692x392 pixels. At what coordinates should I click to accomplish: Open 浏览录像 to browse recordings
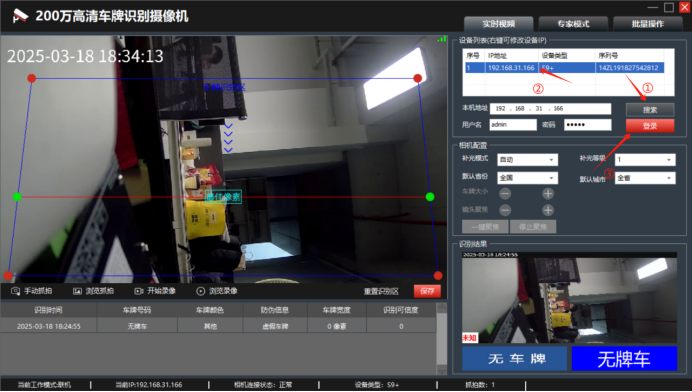click(x=217, y=291)
